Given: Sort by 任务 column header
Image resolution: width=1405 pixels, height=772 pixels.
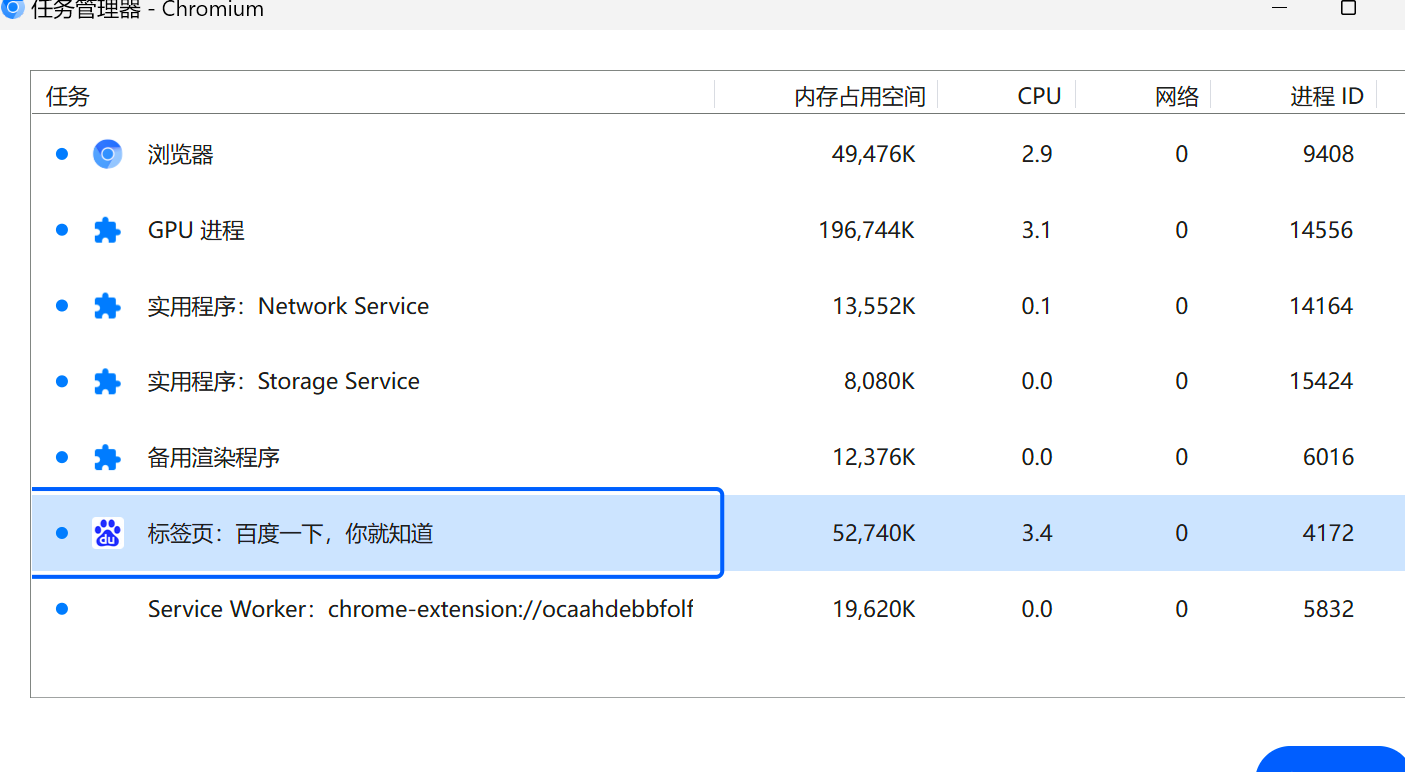Looking at the screenshot, I should point(68,96).
